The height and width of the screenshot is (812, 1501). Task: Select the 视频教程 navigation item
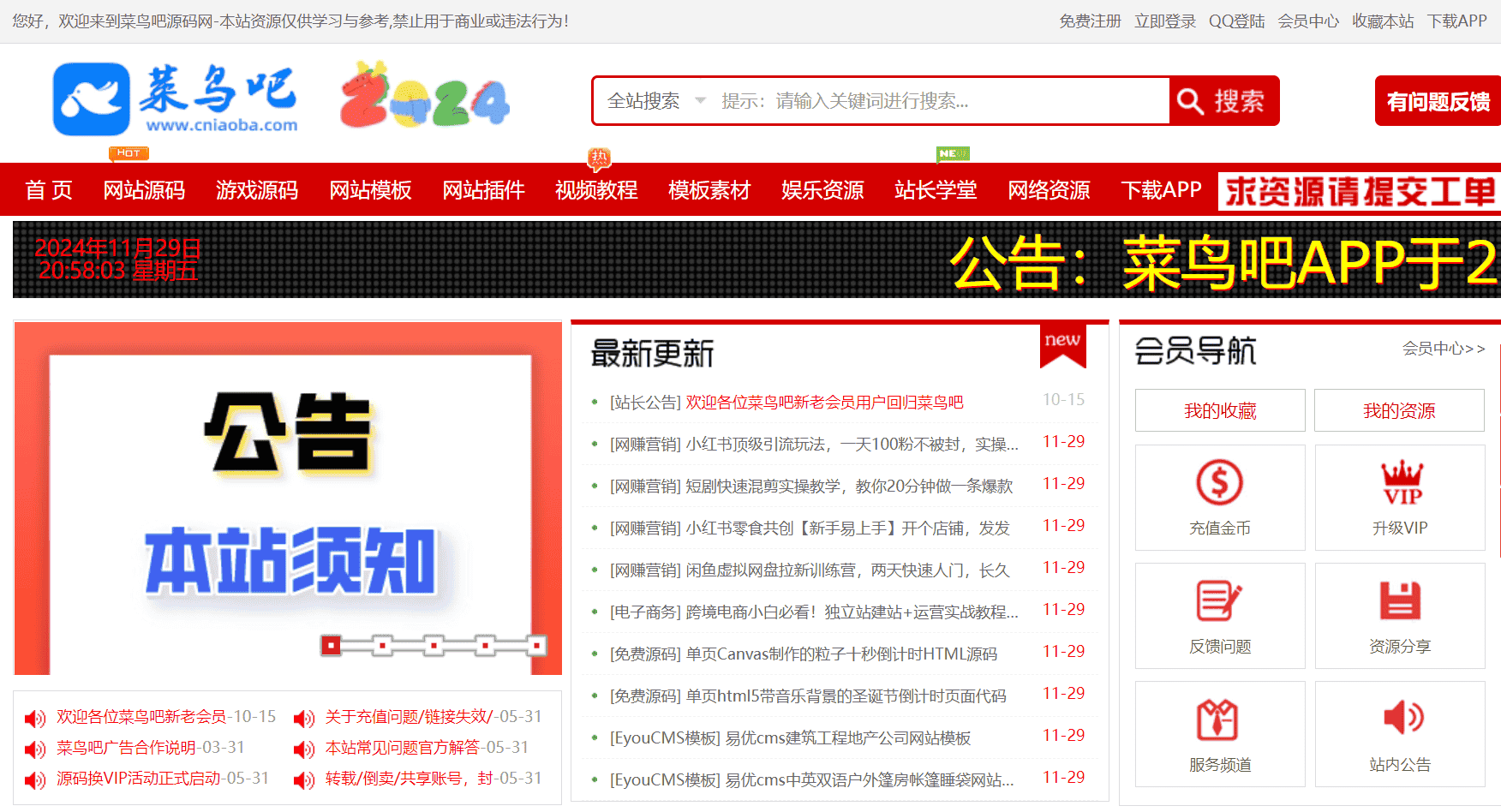[596, 190]
